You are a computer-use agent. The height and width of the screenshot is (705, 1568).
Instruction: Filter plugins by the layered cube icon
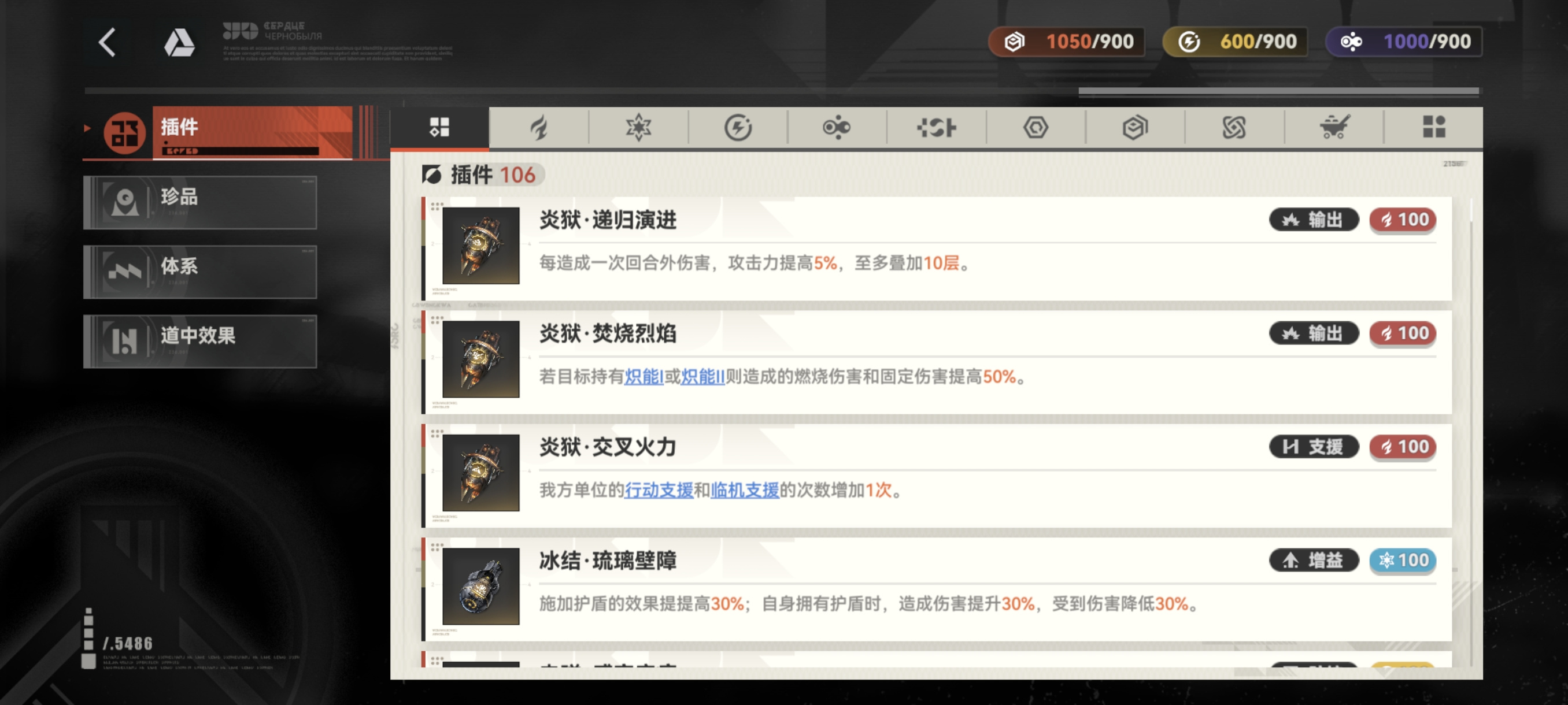pos(1135,127)
